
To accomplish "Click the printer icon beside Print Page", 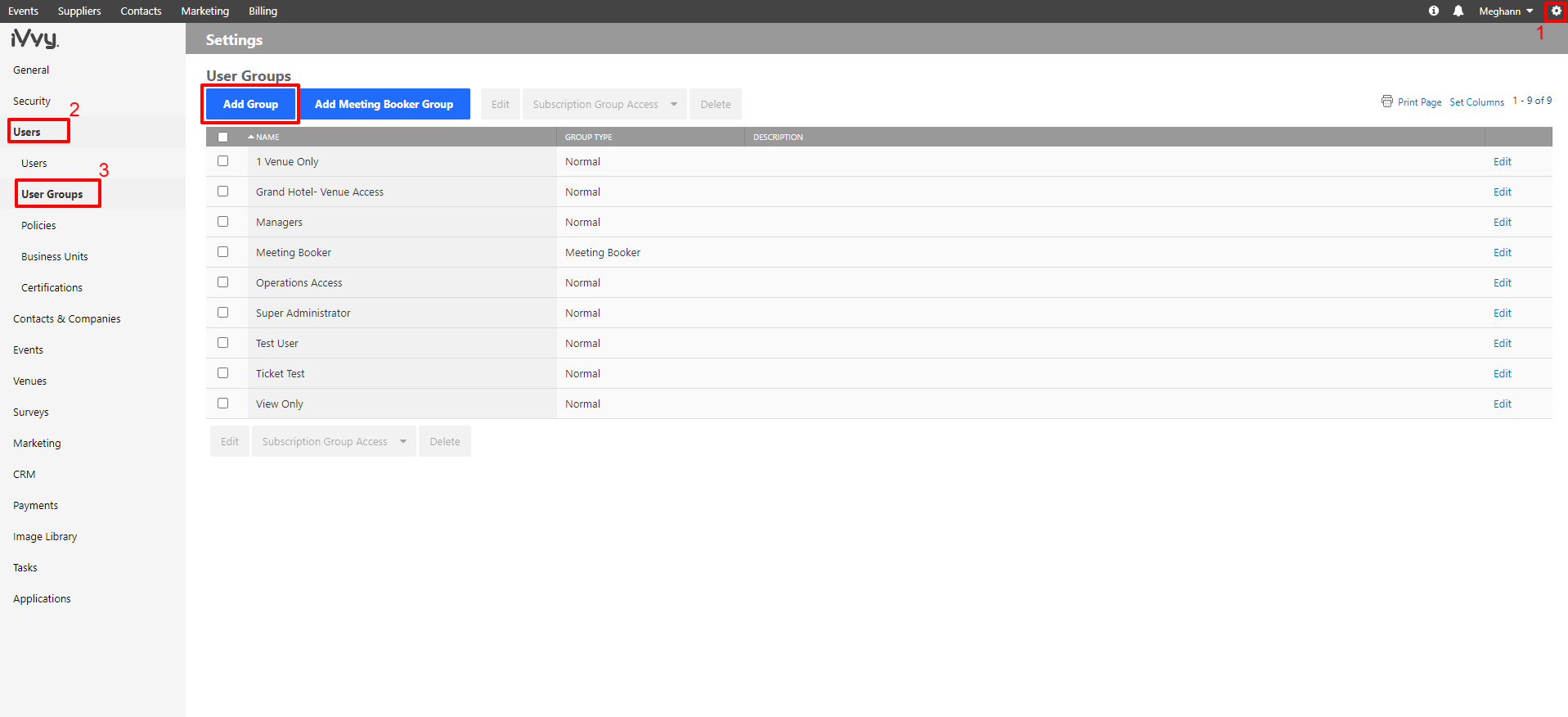I will [x=1387, y=101].
